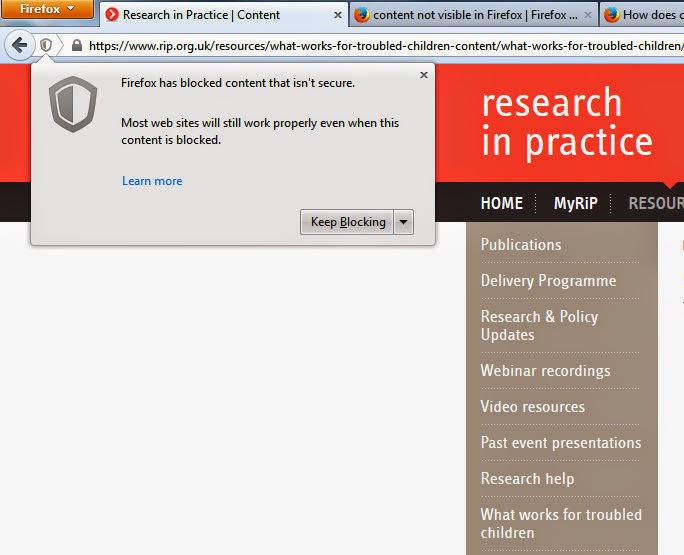The image size is (684, 555).
Task: Click Firefox icon on How does tab
Action: (x=612, y=15)
